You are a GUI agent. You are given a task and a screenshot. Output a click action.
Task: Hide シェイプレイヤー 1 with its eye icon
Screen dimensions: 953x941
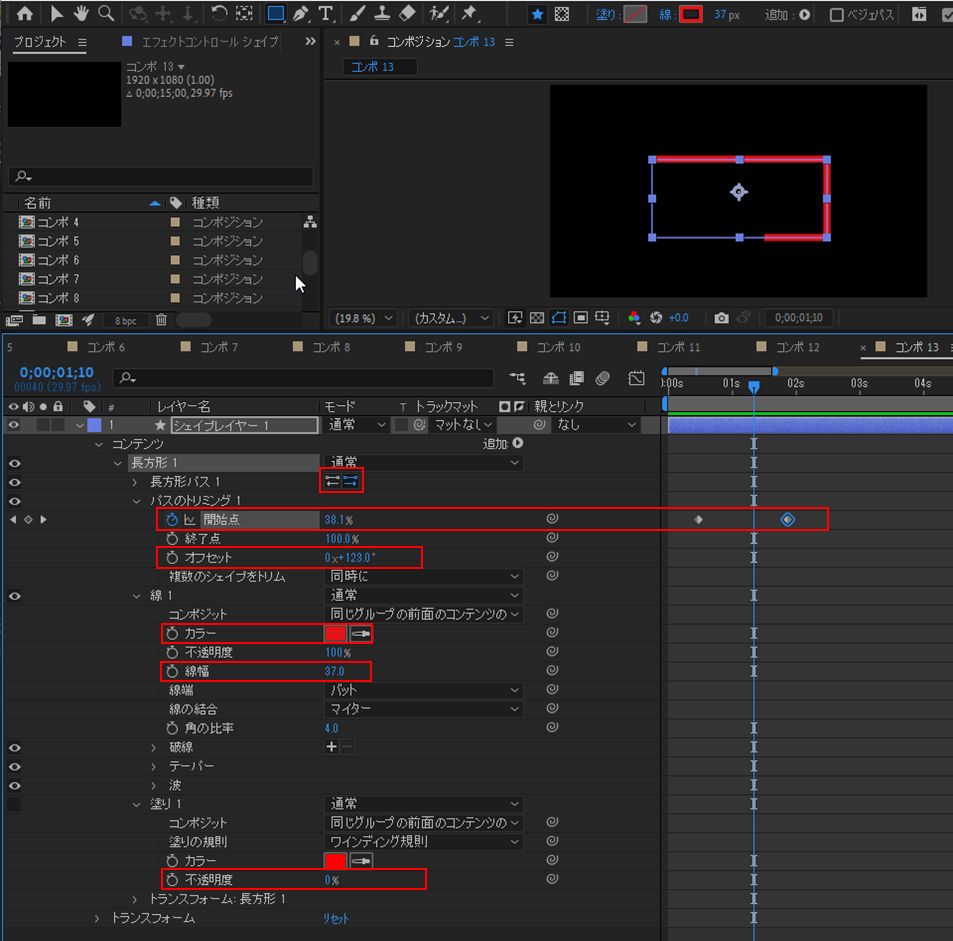click(x=13, y=425)
